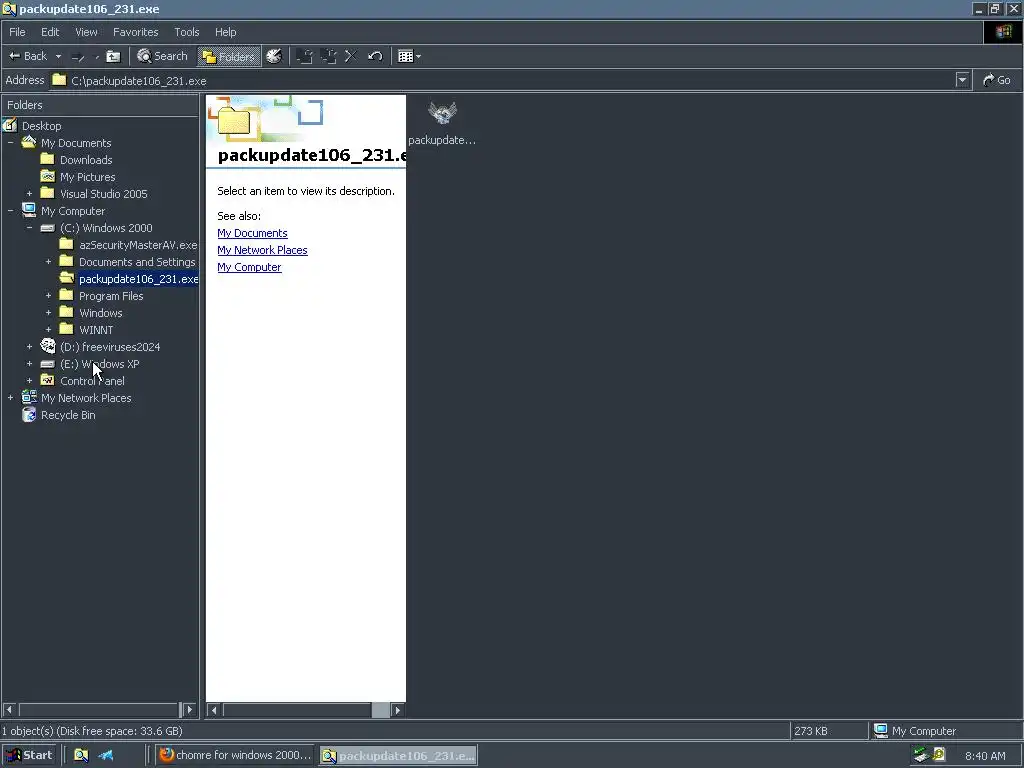Open the Back history dropdown arrow
The height and width of the screenshot is (768, 1024).
point(58,56)
